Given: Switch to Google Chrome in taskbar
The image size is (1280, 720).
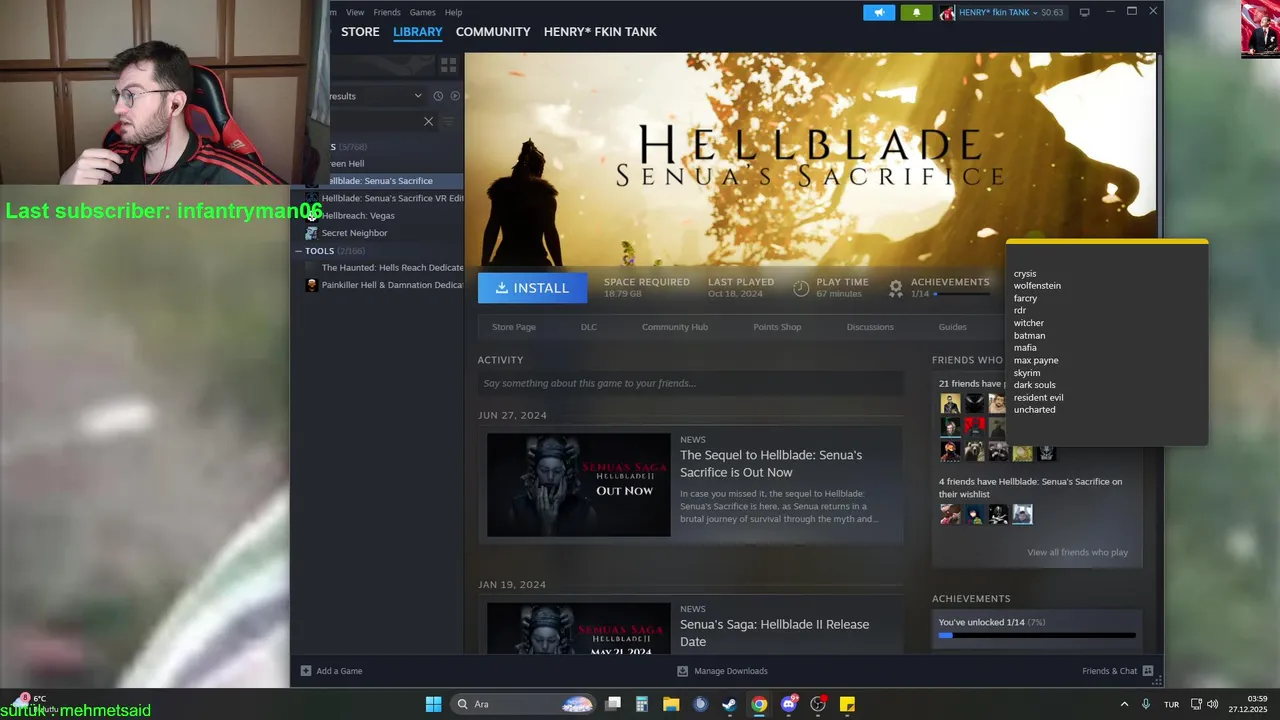Looking at the screenshot, I should (759, 704).
